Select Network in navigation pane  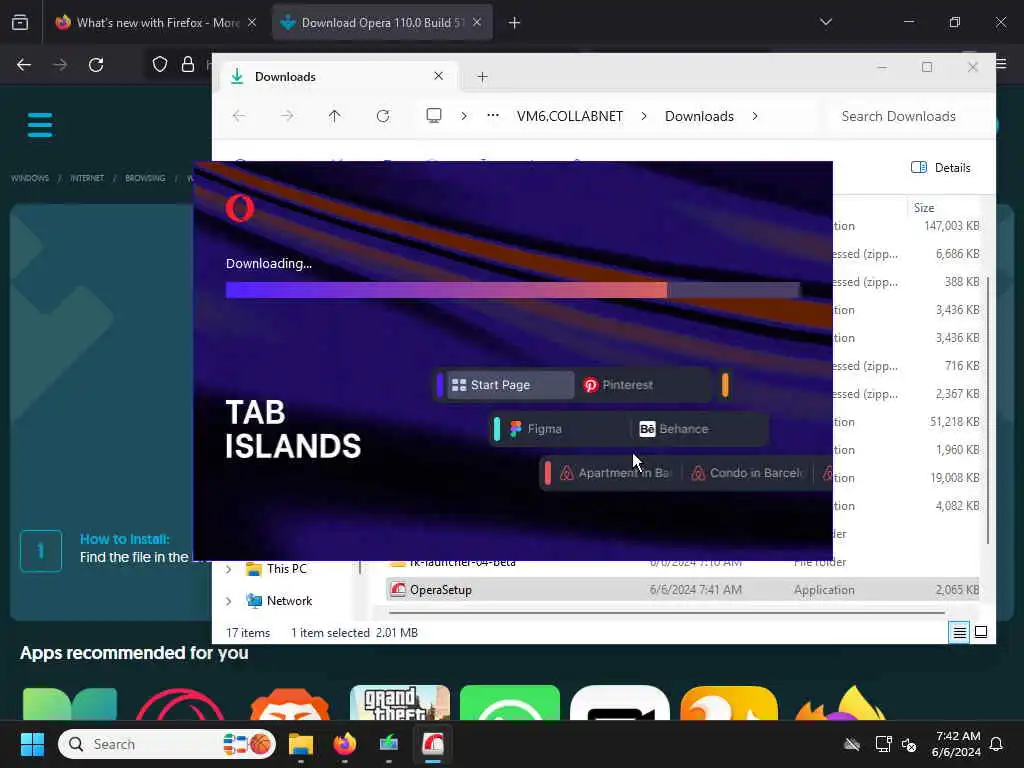coord(289,601)
